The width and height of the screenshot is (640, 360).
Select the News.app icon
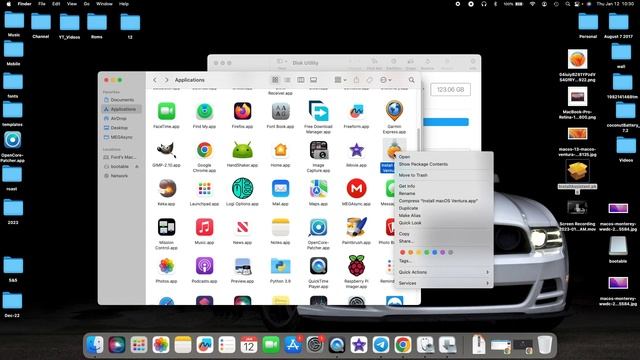point(242,227)
